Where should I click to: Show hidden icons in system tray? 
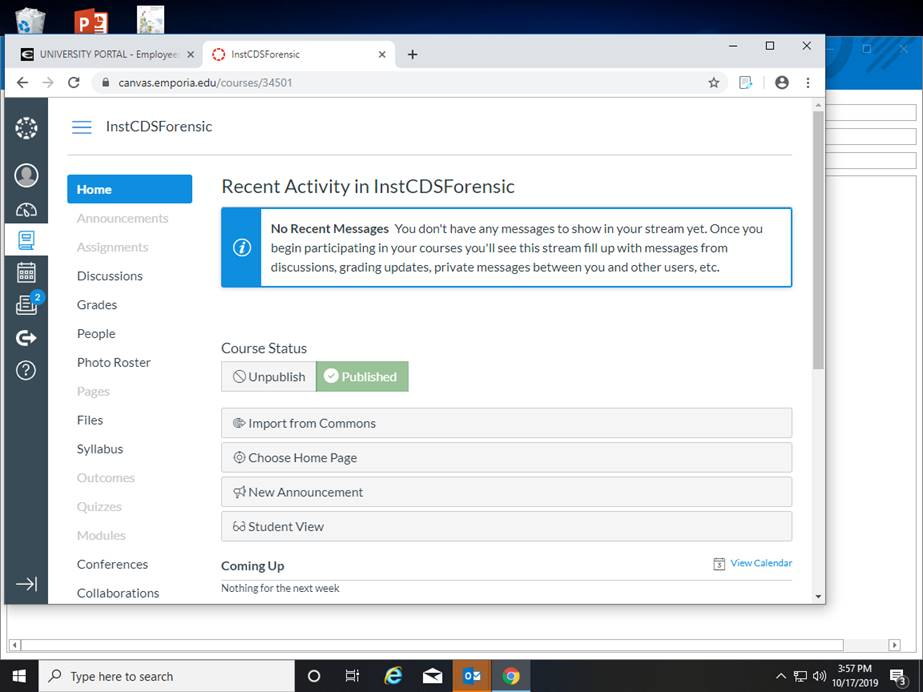coord(781,676)
